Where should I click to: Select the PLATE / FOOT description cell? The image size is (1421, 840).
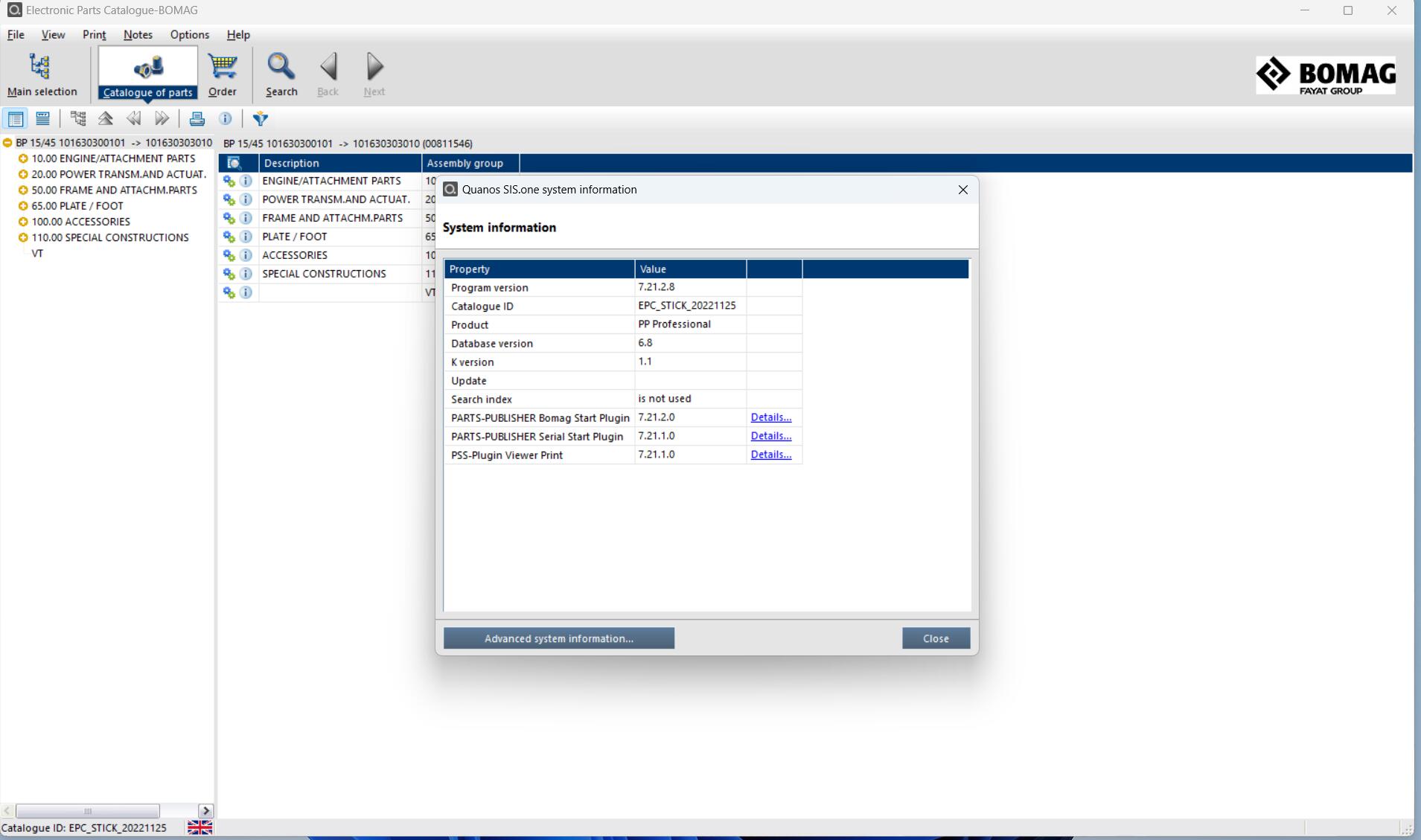(340, 237)
